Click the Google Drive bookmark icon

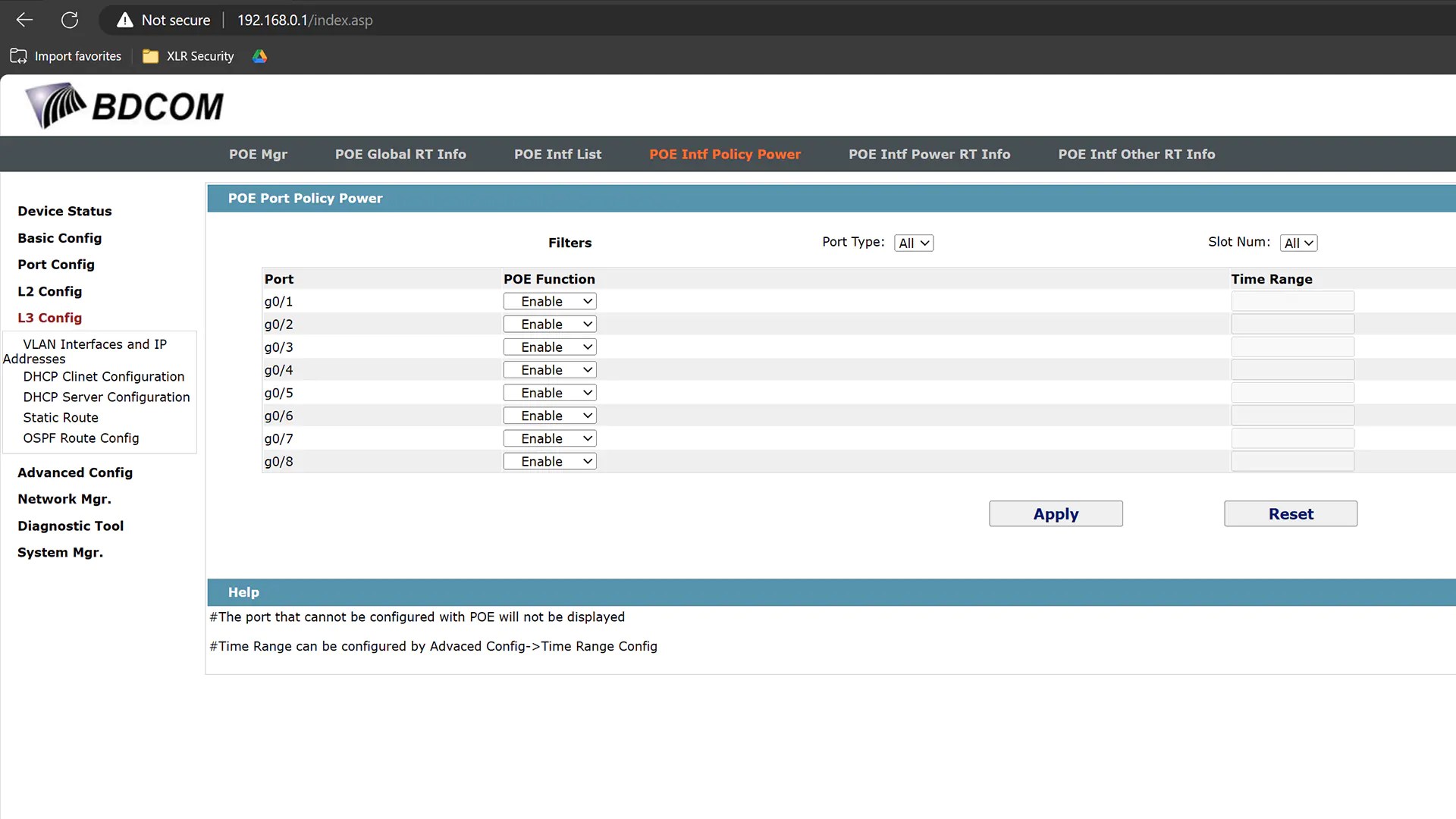(x=259, y=56)
